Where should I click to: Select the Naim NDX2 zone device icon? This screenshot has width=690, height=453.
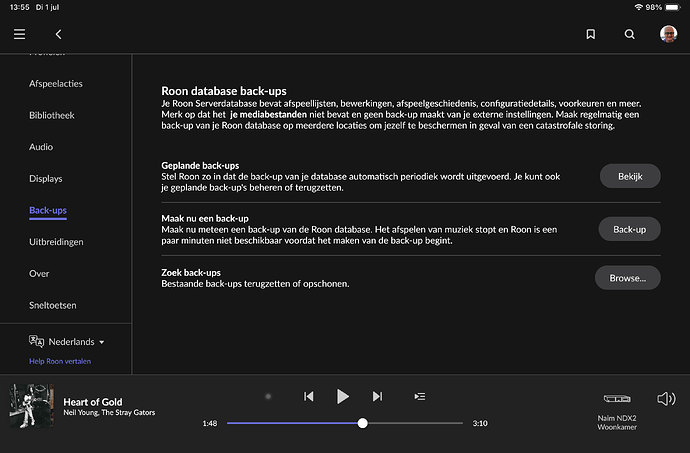(617, 398)
